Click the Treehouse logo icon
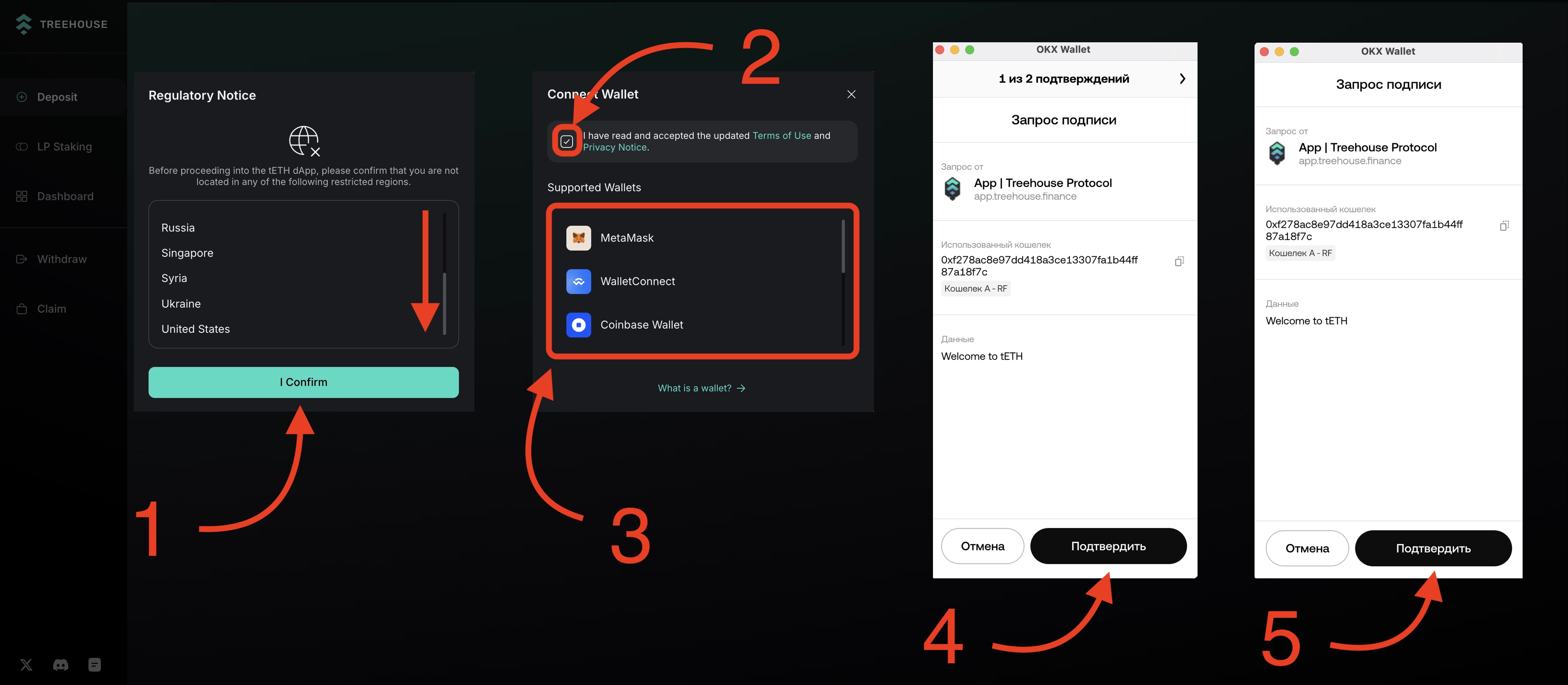This screenshot has width=1568, height=685. coord(24,24)
